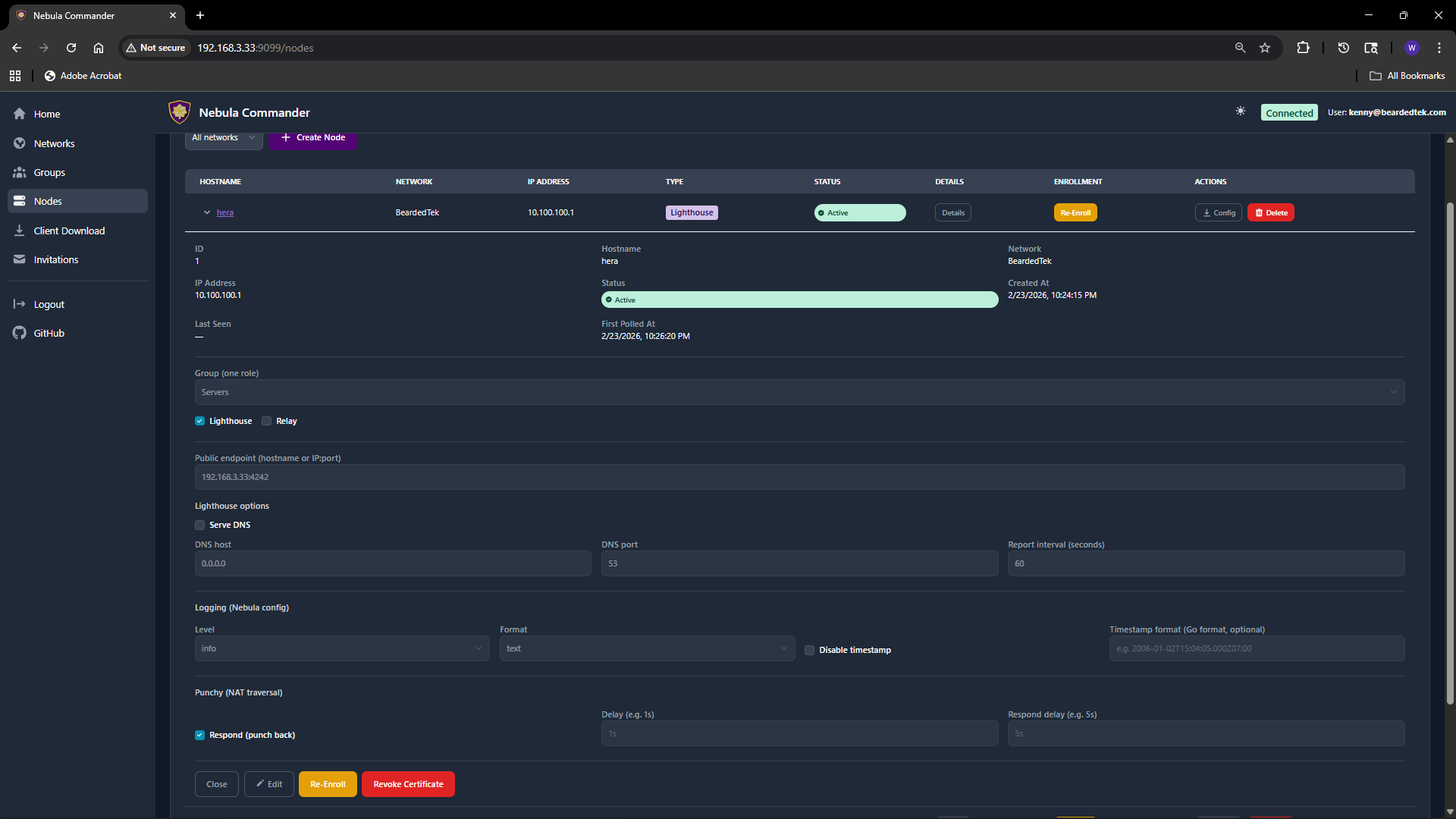
Task: Click the Logout arrow icon in sidebar
Action: click(x=20, y=304)
